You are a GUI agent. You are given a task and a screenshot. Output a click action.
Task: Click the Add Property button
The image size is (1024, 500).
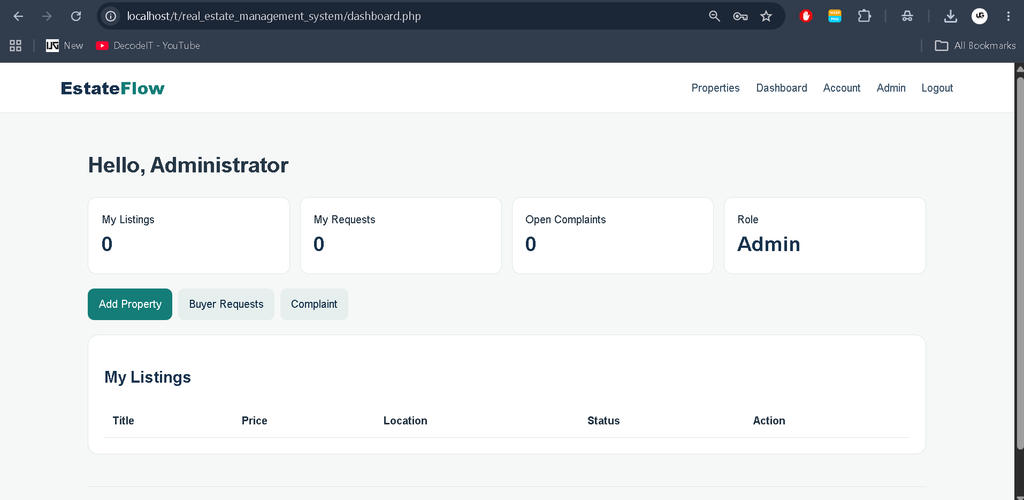130,304
